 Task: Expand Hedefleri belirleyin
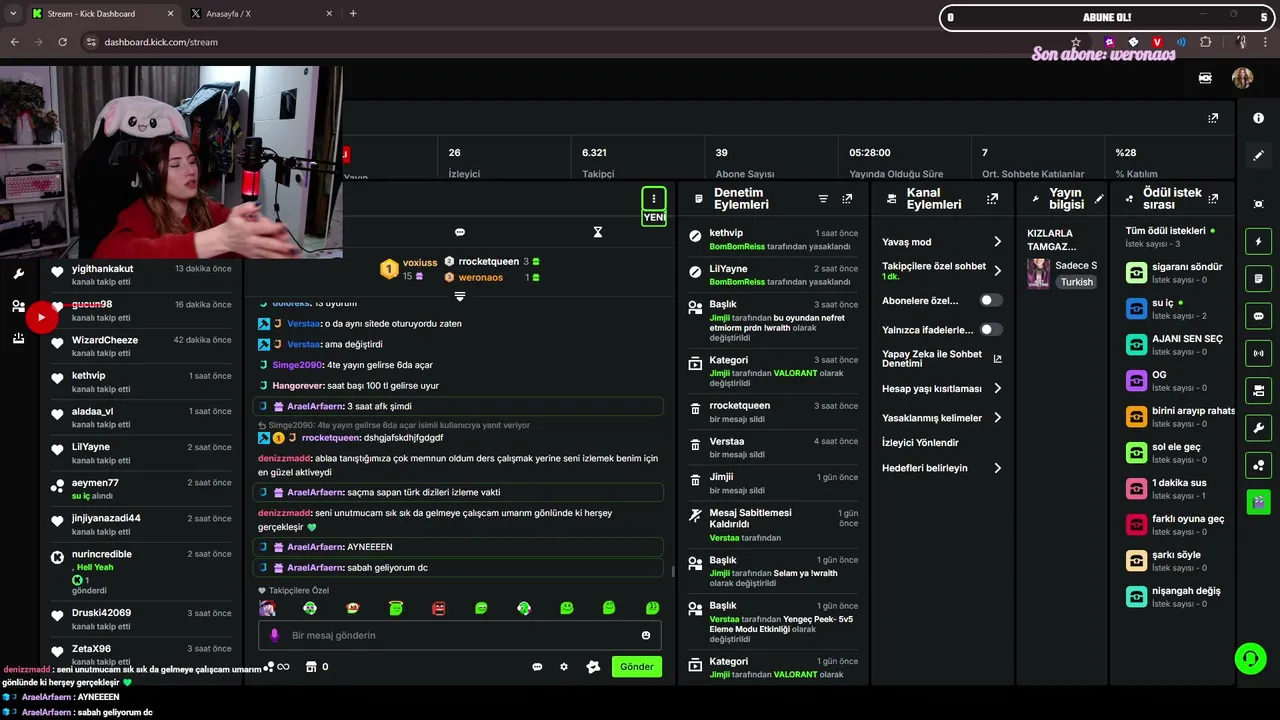942,468
